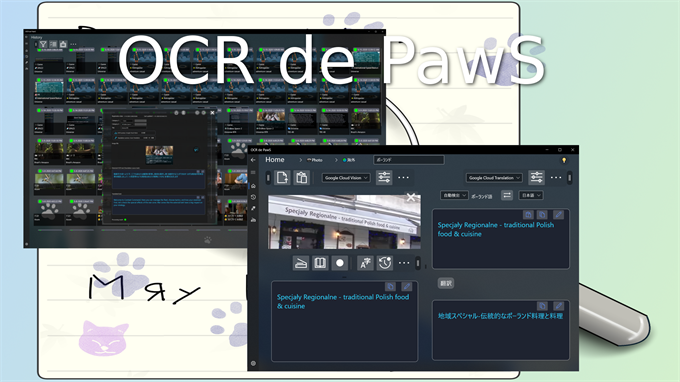Viewport: 680px width, 382px height.
Task: Open the Google Cloud Vision engine dropdown
Action: pos(346,178)
